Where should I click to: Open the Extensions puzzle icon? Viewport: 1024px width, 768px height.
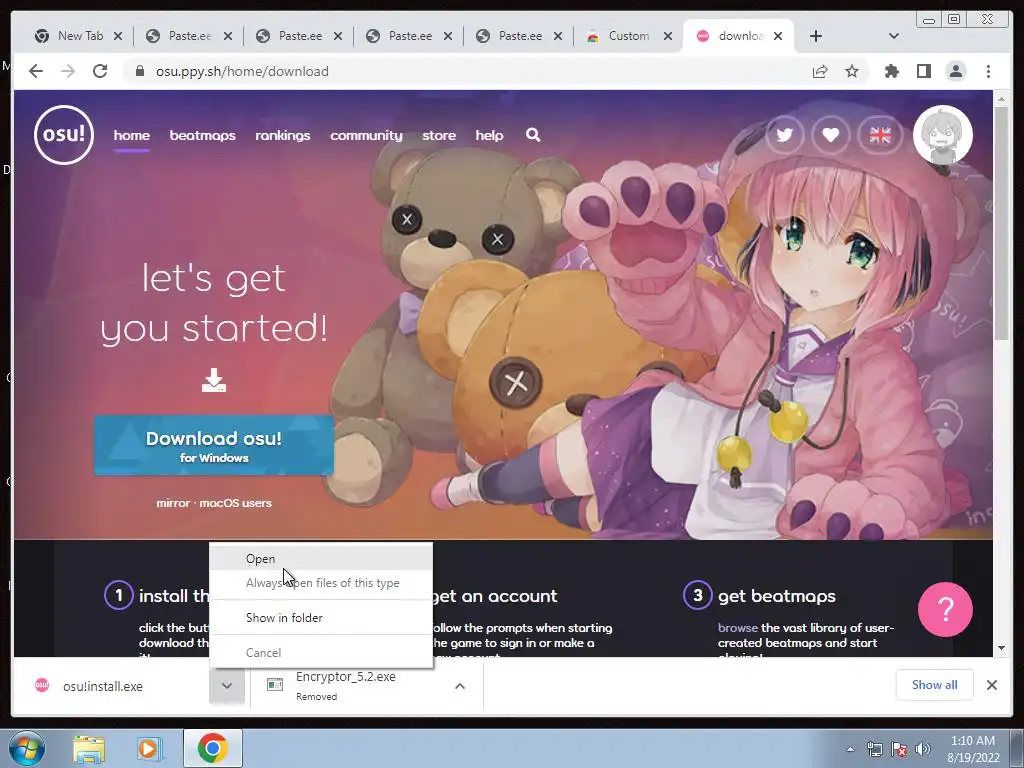pos(891,71)
